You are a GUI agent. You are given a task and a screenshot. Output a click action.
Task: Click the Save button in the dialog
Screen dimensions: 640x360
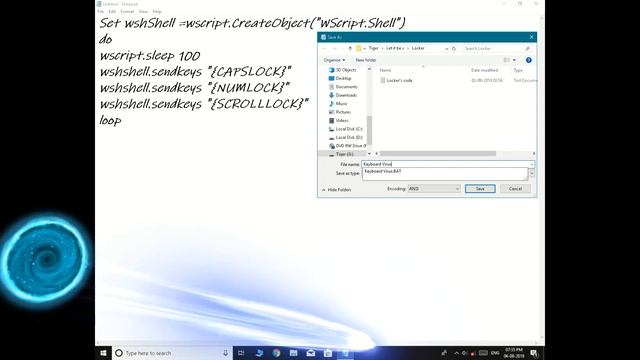(480, 189)
